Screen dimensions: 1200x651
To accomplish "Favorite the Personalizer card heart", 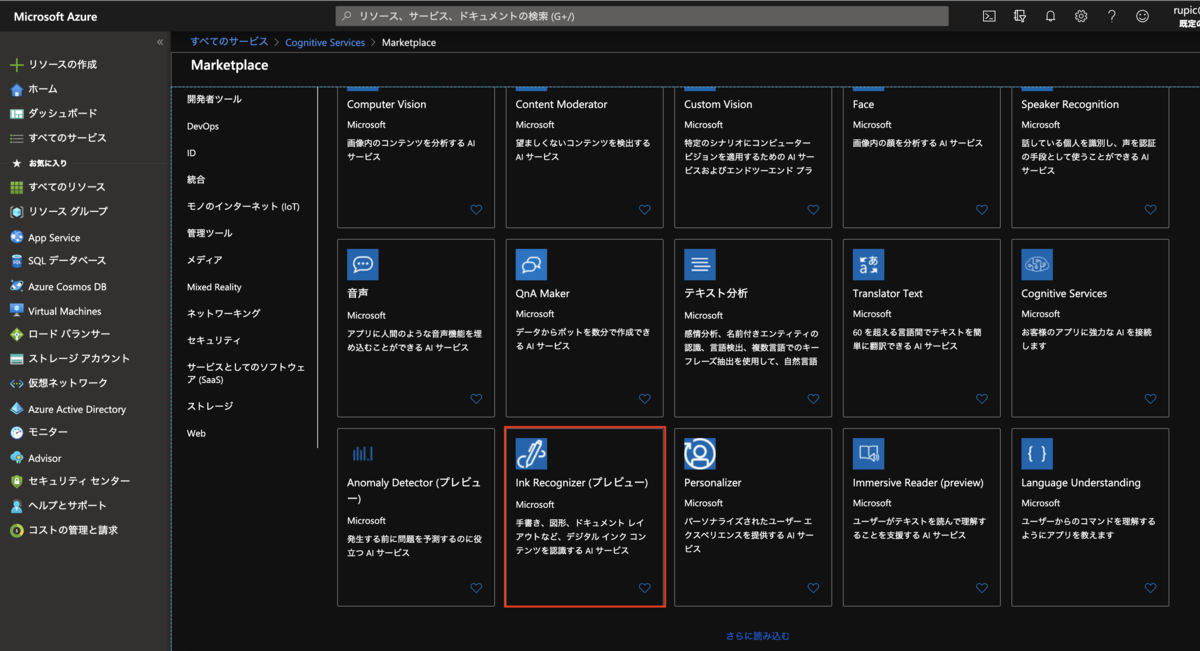I will click(x=813, y=588).
